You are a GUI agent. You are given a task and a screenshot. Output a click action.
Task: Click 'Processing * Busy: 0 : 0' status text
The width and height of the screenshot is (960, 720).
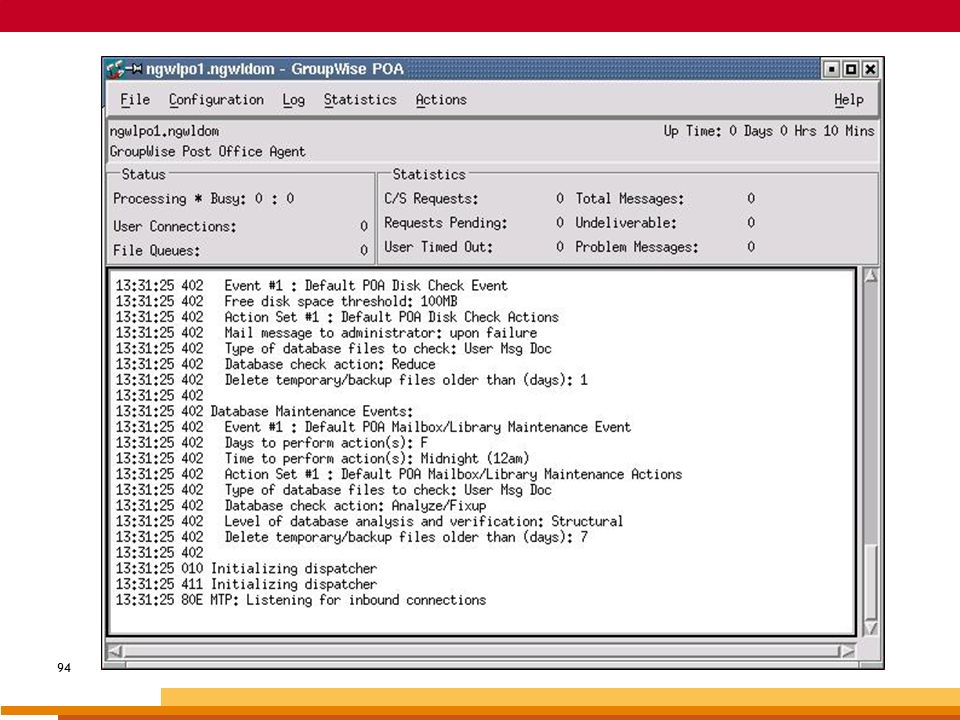[x=203, y=199]
